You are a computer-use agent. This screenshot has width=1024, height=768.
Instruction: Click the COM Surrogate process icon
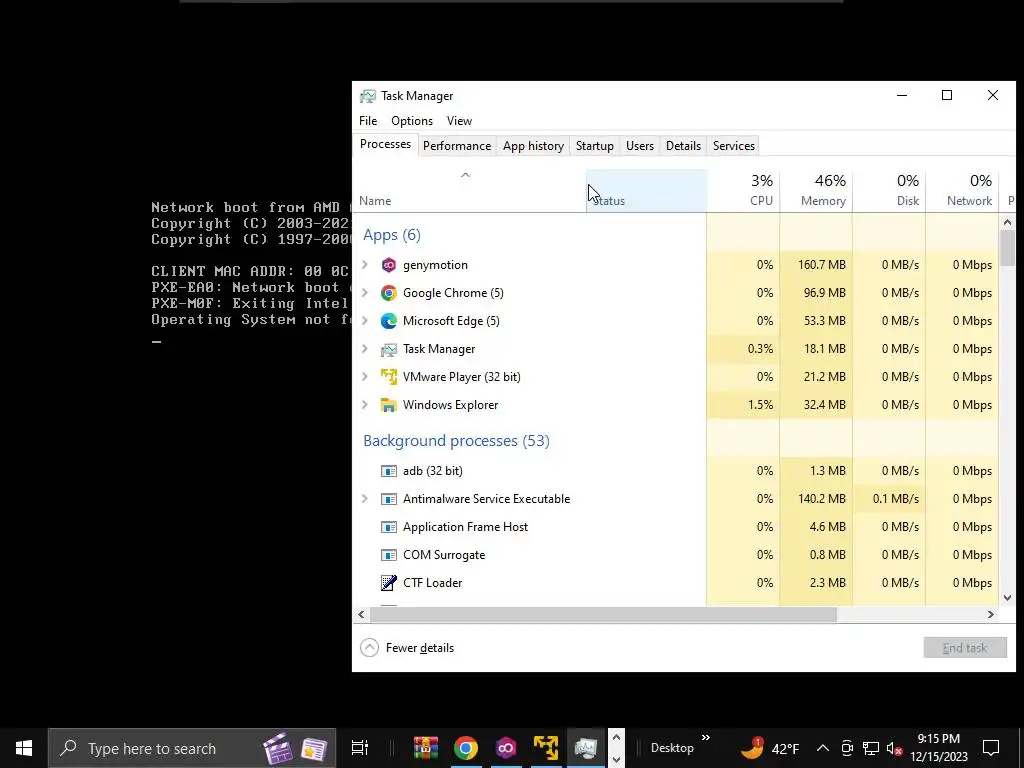389,555
